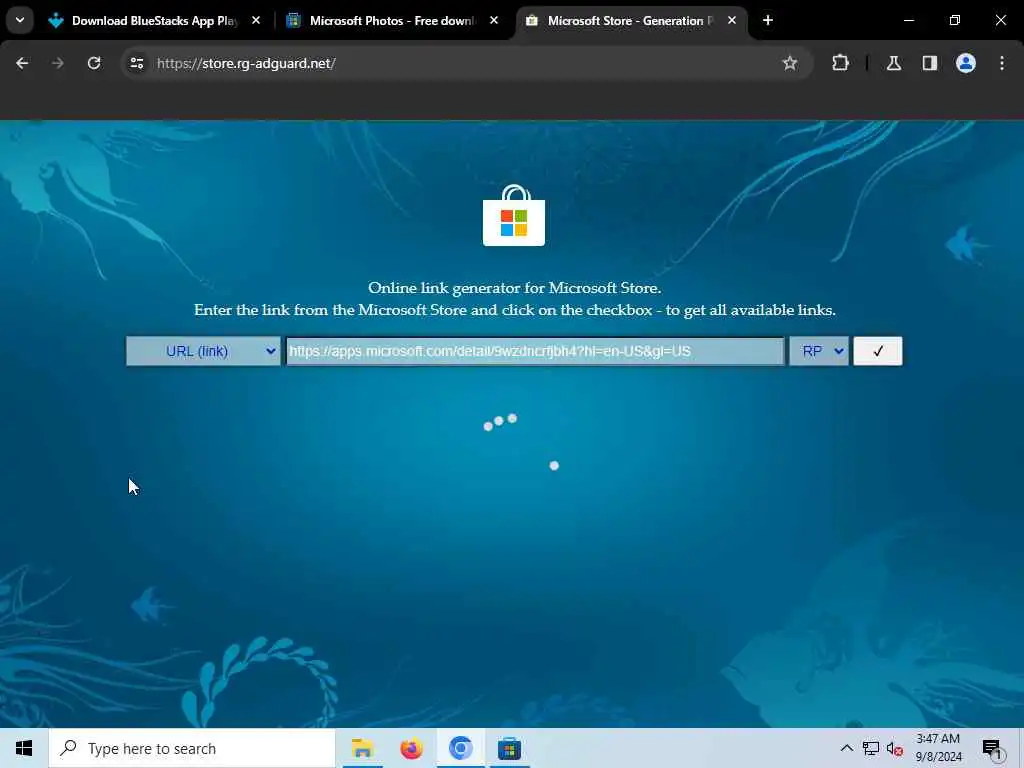This screenshot has width=1024, height=768.
Task: Close the Microsoft Store Generation tab
Action: 732,21
